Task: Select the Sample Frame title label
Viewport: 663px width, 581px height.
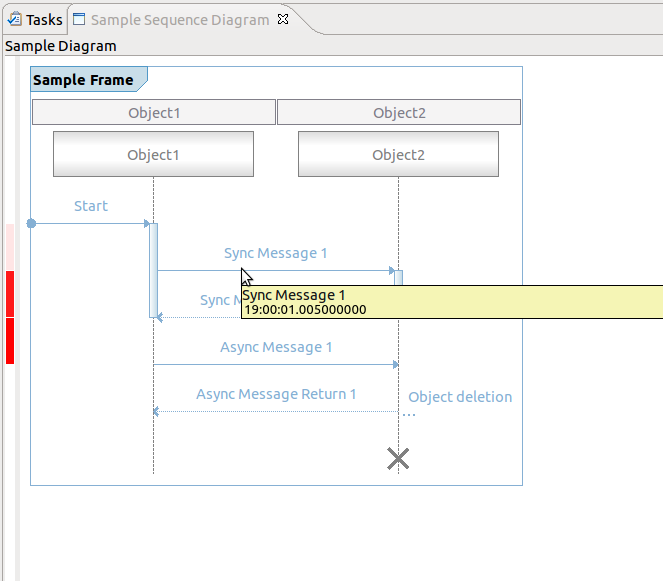Action: click(83, 80)
